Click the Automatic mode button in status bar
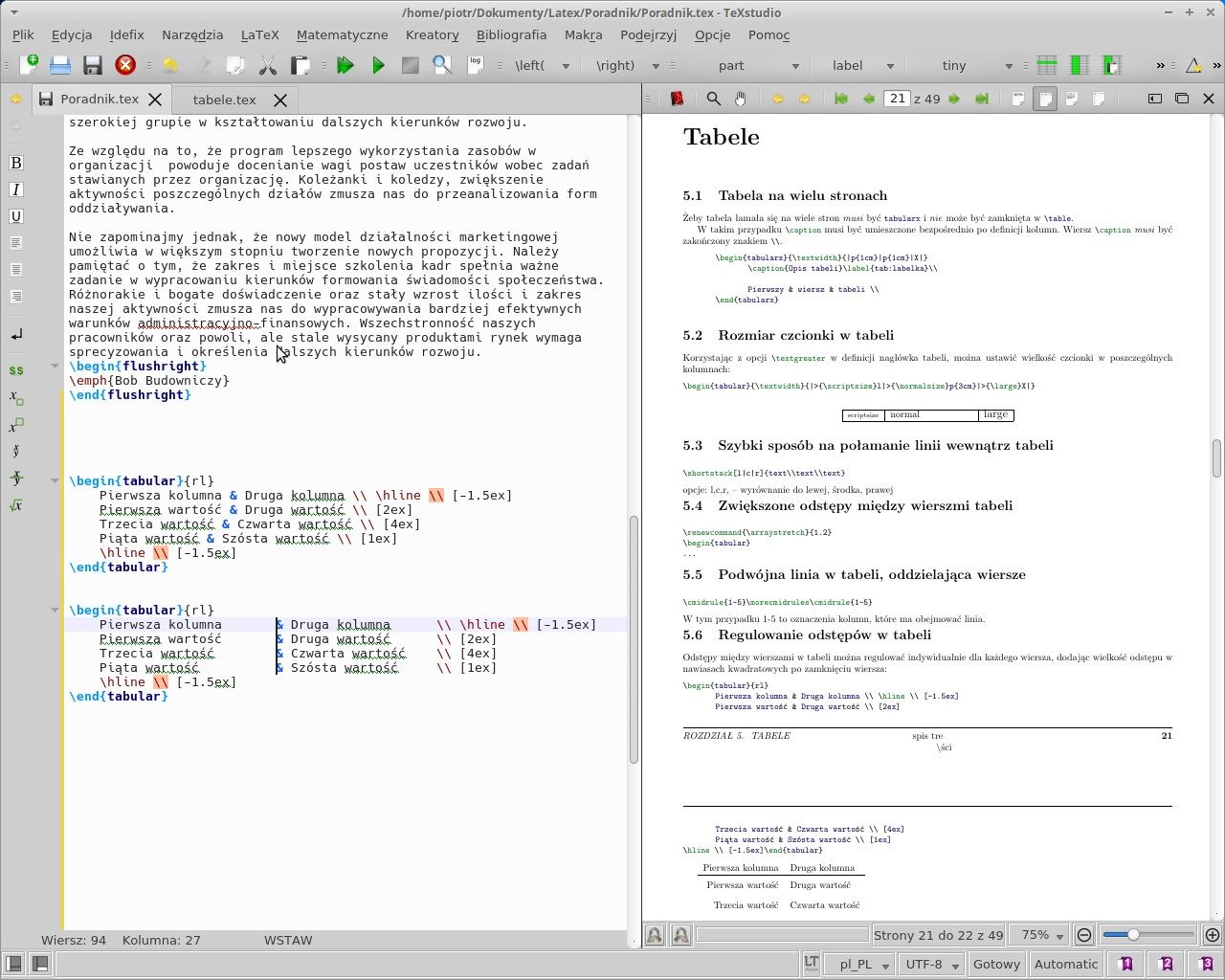 [1065, 964]
